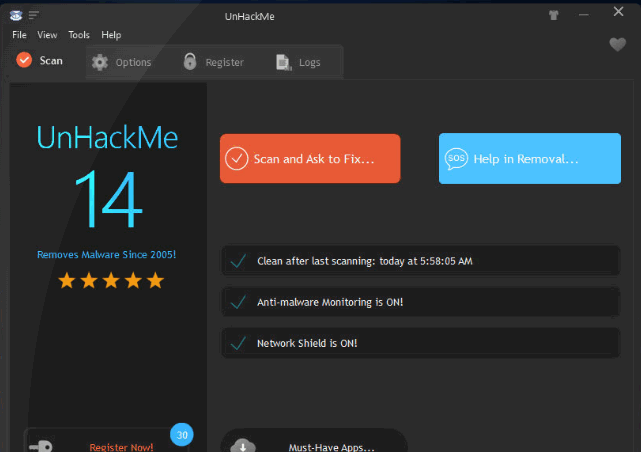Click the t-shirt skin icon
The image size is (641, 452).
(x=554, y=15)
